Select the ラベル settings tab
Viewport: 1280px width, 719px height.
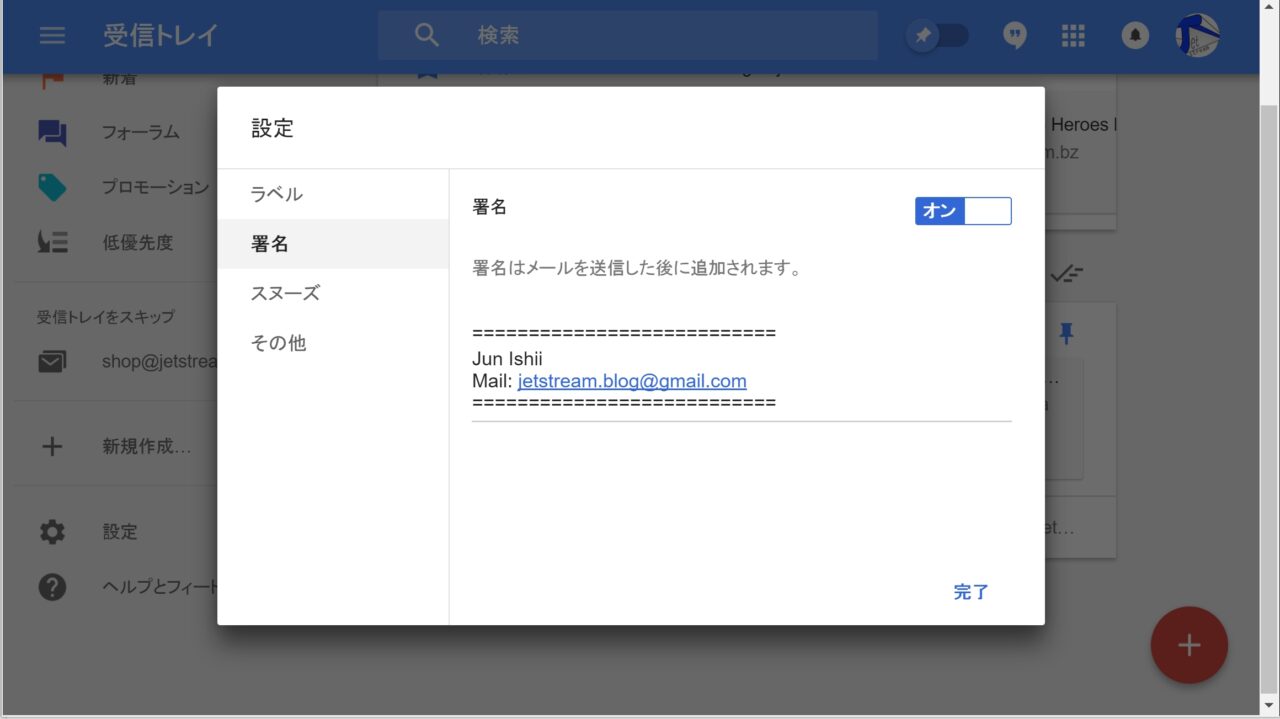(x=277, y=194)
